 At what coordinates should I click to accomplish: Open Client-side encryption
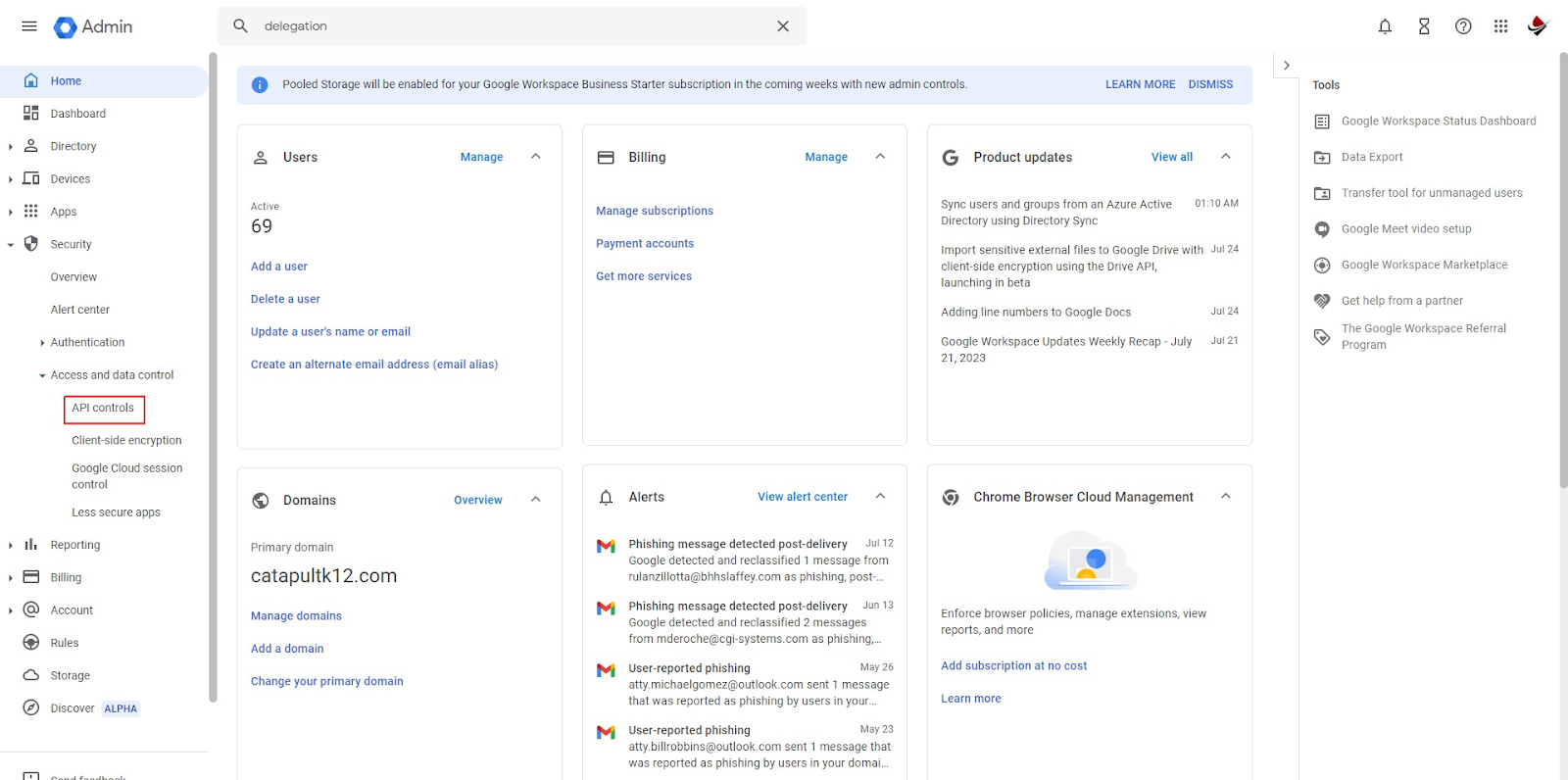[x=126, y=441]
